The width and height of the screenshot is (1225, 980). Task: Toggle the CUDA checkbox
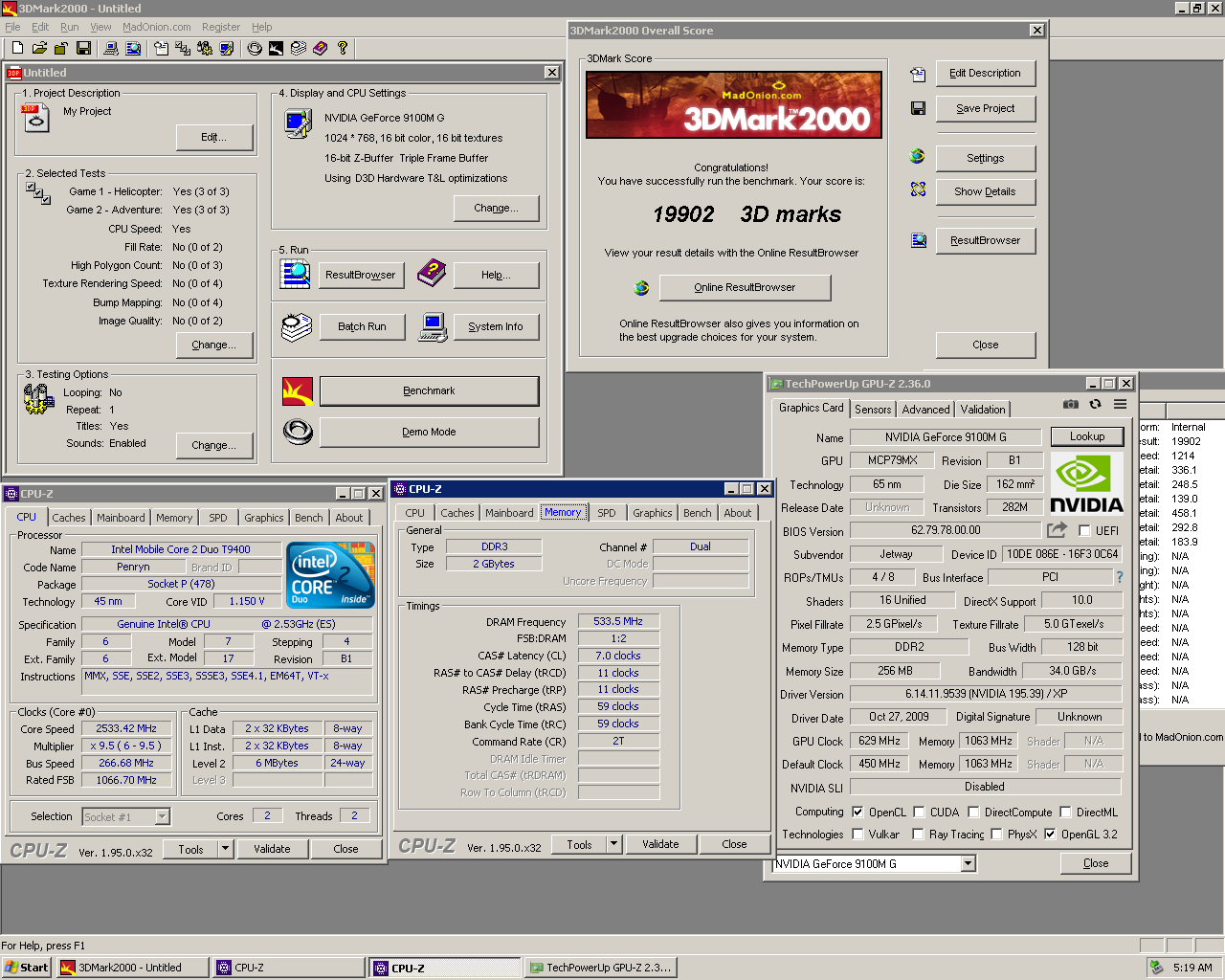click(x=919, y=812)
